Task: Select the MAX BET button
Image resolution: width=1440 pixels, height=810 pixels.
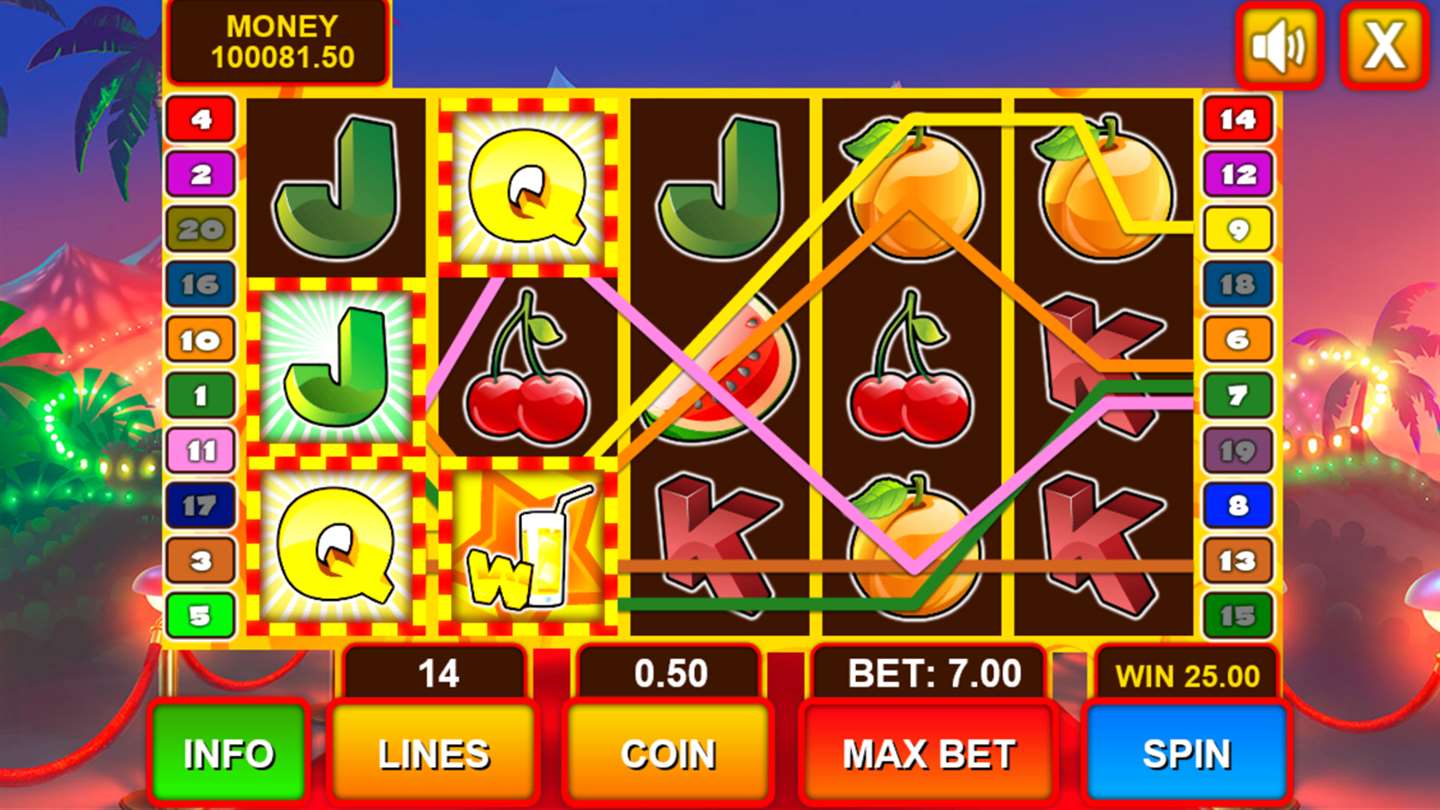Action: [x=929, y=754]
